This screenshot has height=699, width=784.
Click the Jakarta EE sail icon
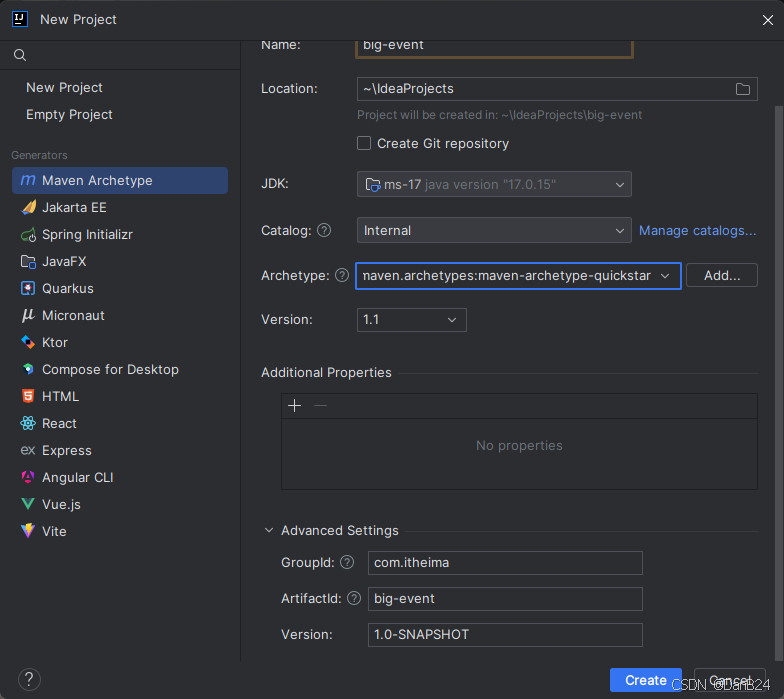pyautogui.click(x=28, y=207)
